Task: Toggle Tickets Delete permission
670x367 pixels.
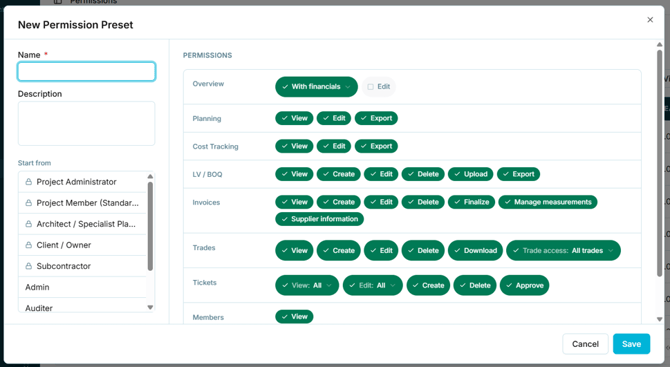Action: tap(475, 285)
